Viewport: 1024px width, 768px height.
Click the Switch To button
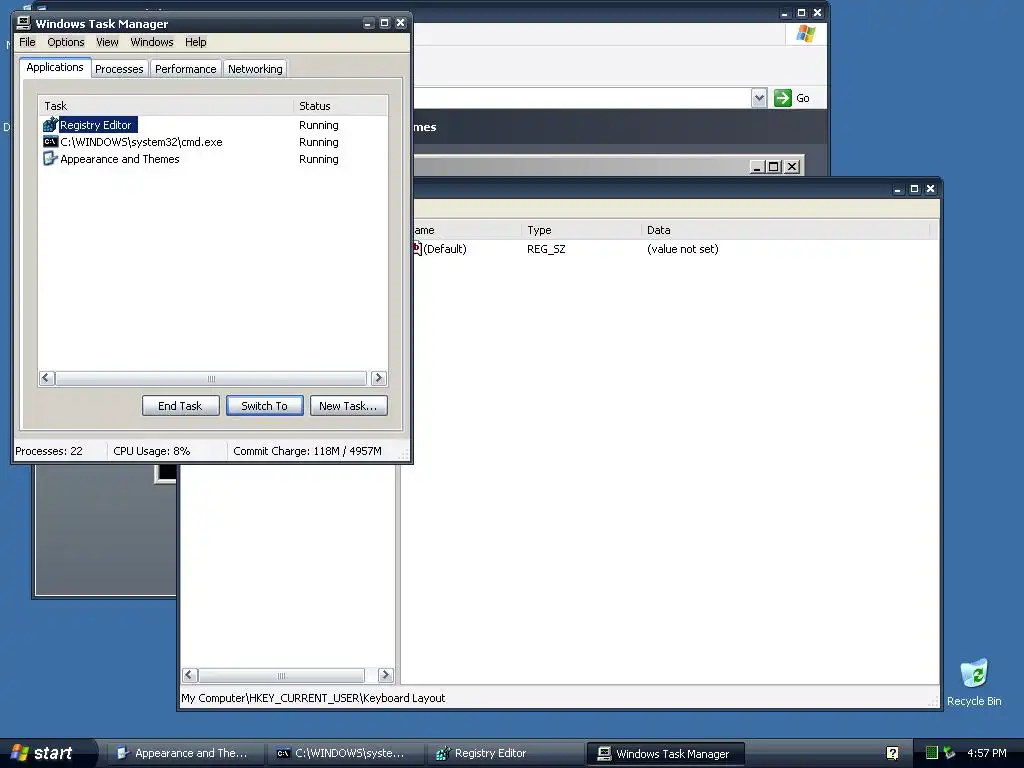(264, 406)
